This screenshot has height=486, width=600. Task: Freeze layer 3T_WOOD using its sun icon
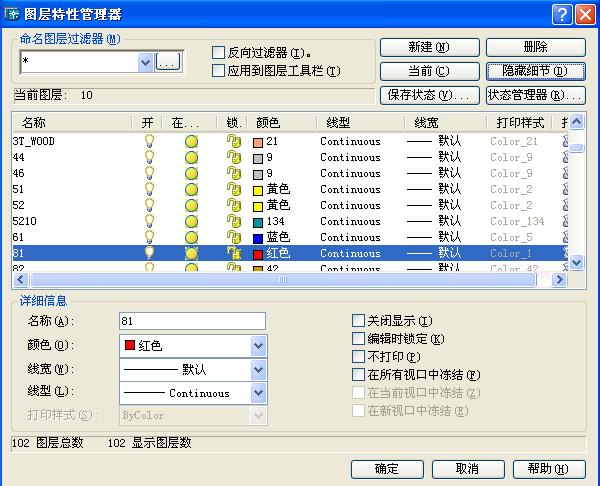[191, 142]
